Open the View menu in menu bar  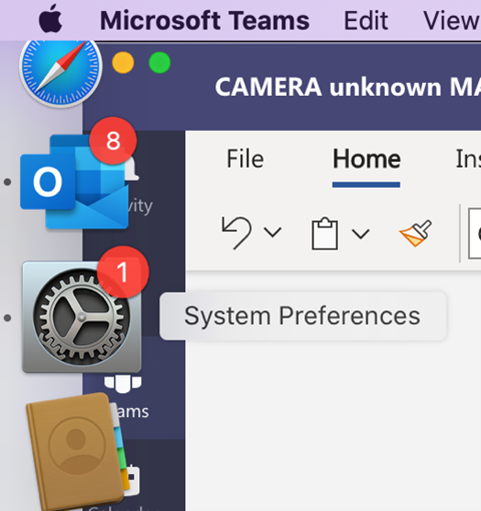click(452, 21)
